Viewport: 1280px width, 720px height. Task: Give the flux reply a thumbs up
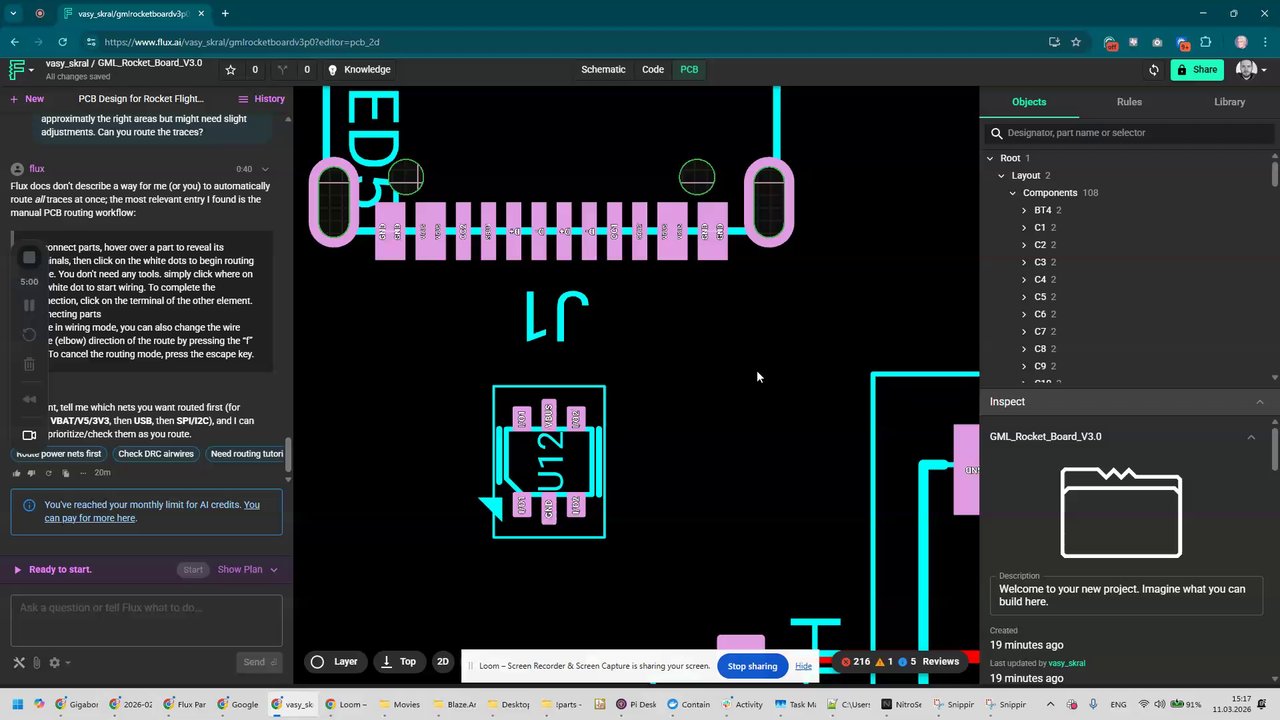click(x=17, y=473)
